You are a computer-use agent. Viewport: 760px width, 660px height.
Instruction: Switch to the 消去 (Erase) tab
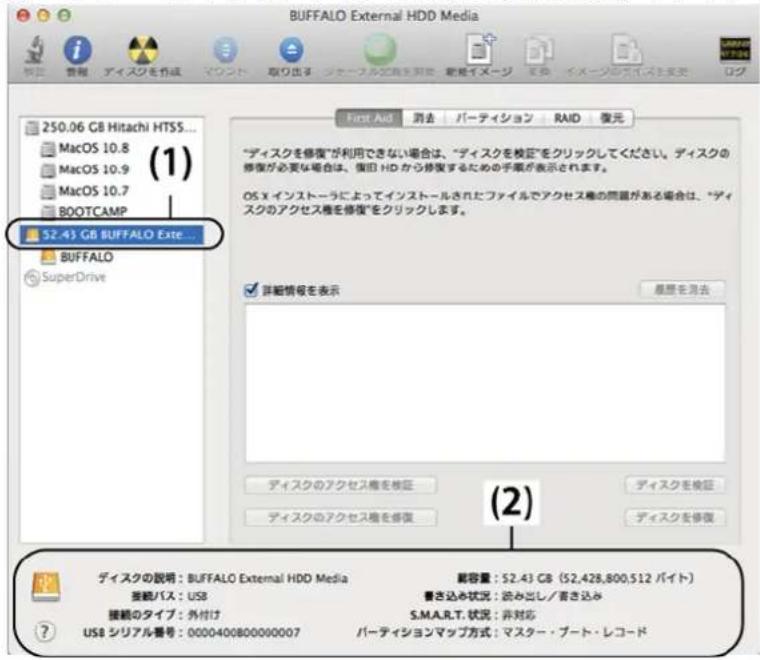point(424,118)
